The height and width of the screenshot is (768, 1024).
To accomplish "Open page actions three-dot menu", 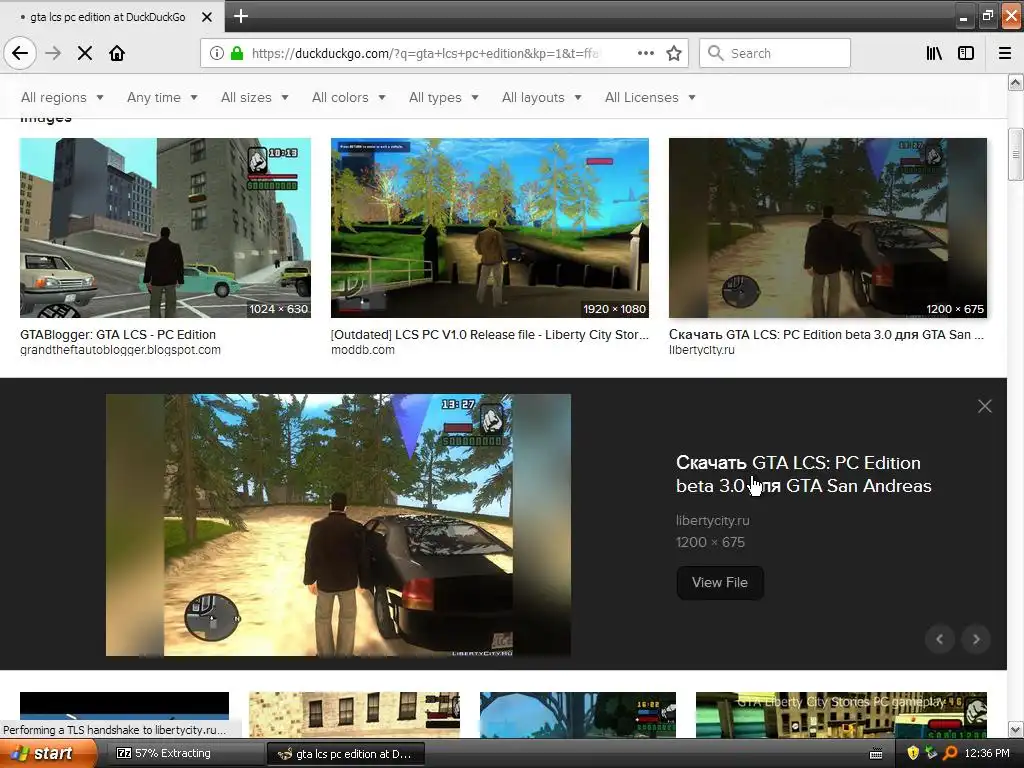I will coord(645,53).
